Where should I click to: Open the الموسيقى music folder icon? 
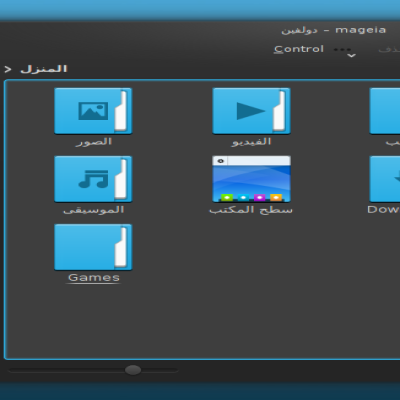[x=93, y=179]
